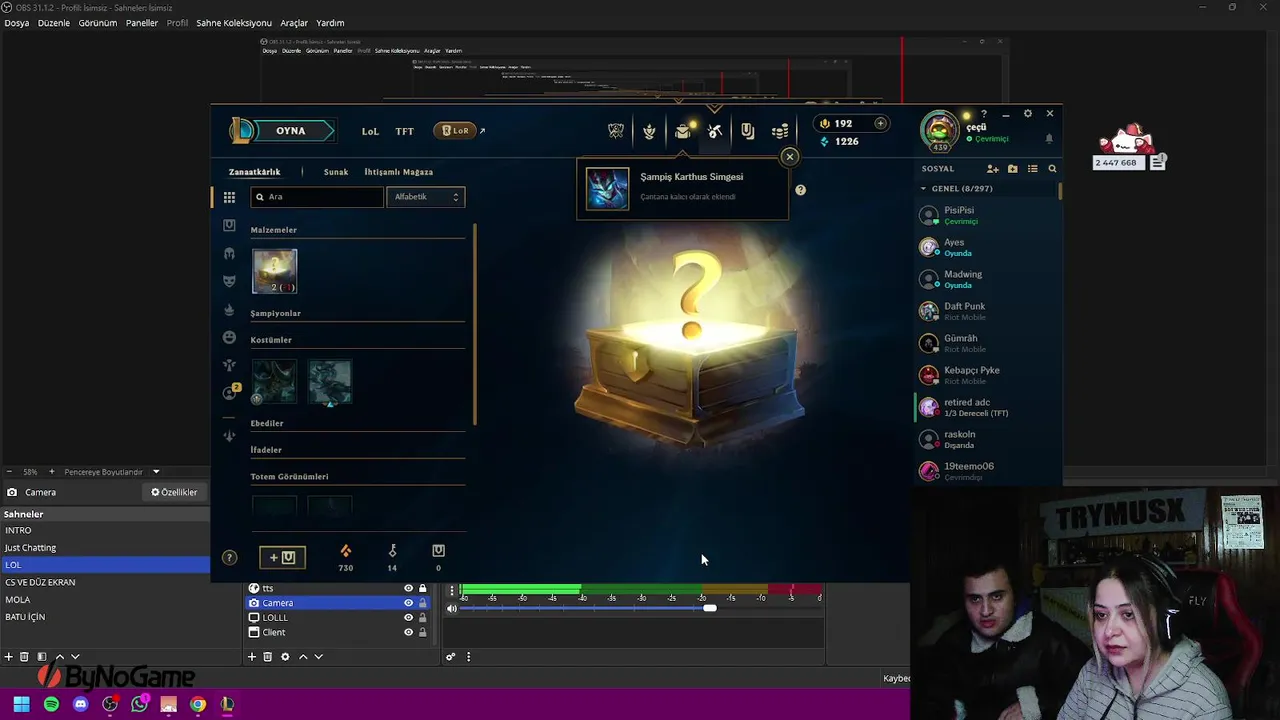The height and width of the screenshot is (720, 1280).
Task: Open notifications bell icon near profile
Action: (x=1049, y=139)
